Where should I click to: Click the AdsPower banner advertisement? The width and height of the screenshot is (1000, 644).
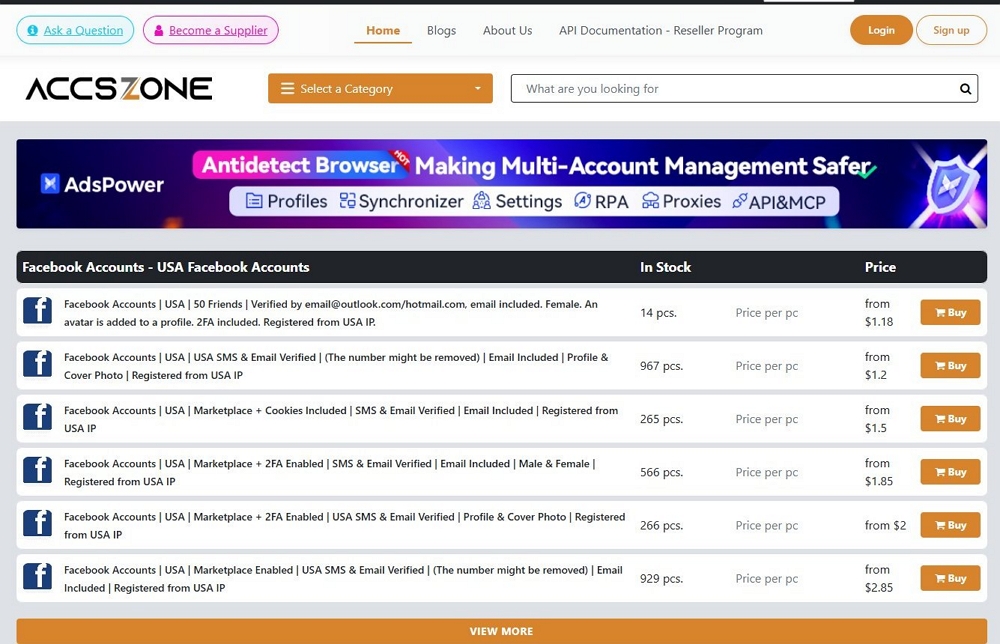click(501, 184)
